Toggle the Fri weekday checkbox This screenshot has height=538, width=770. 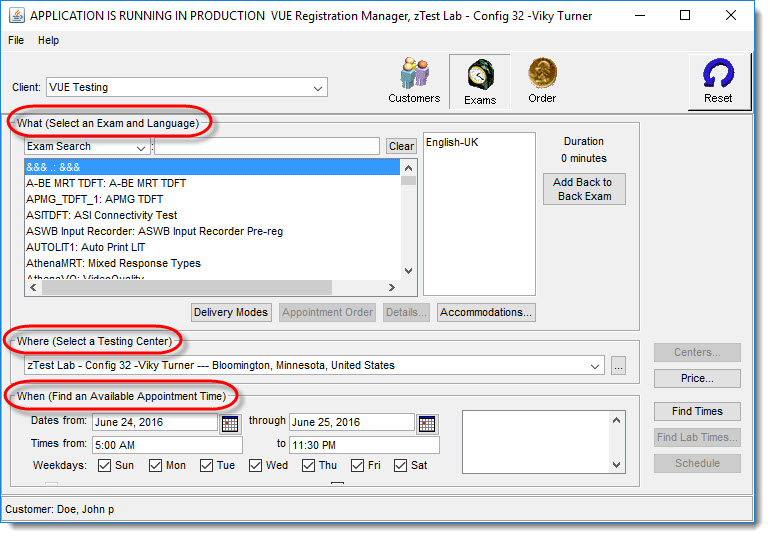[358, 465]
